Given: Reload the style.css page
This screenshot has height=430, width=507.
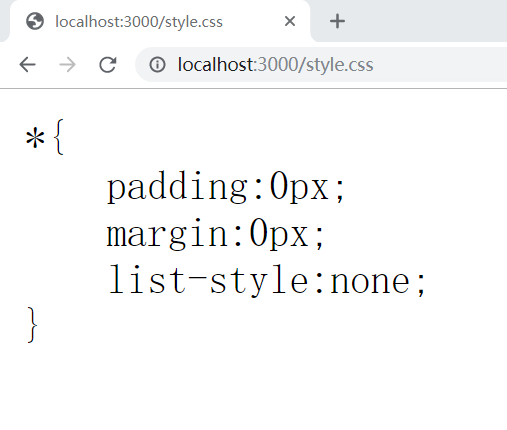Looking at the screenshot, I should point(108,64).
